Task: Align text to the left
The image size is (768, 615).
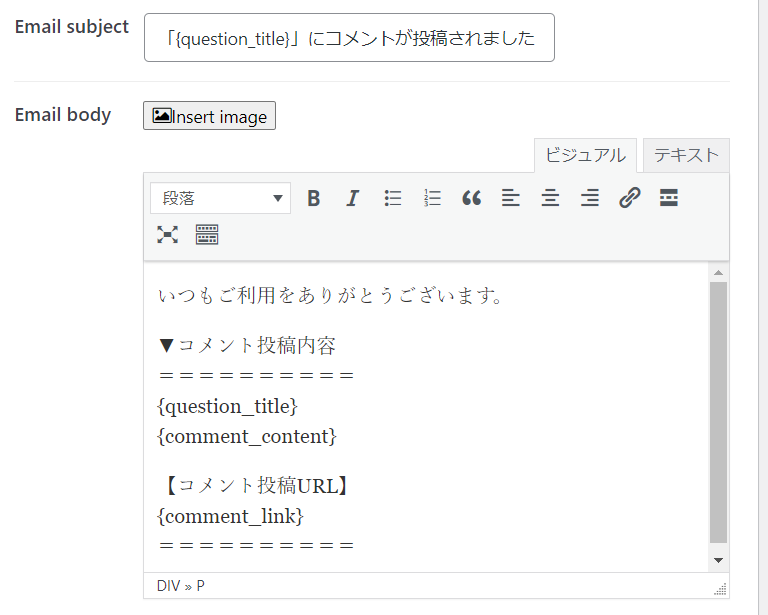Action: (x=511, y=198)
